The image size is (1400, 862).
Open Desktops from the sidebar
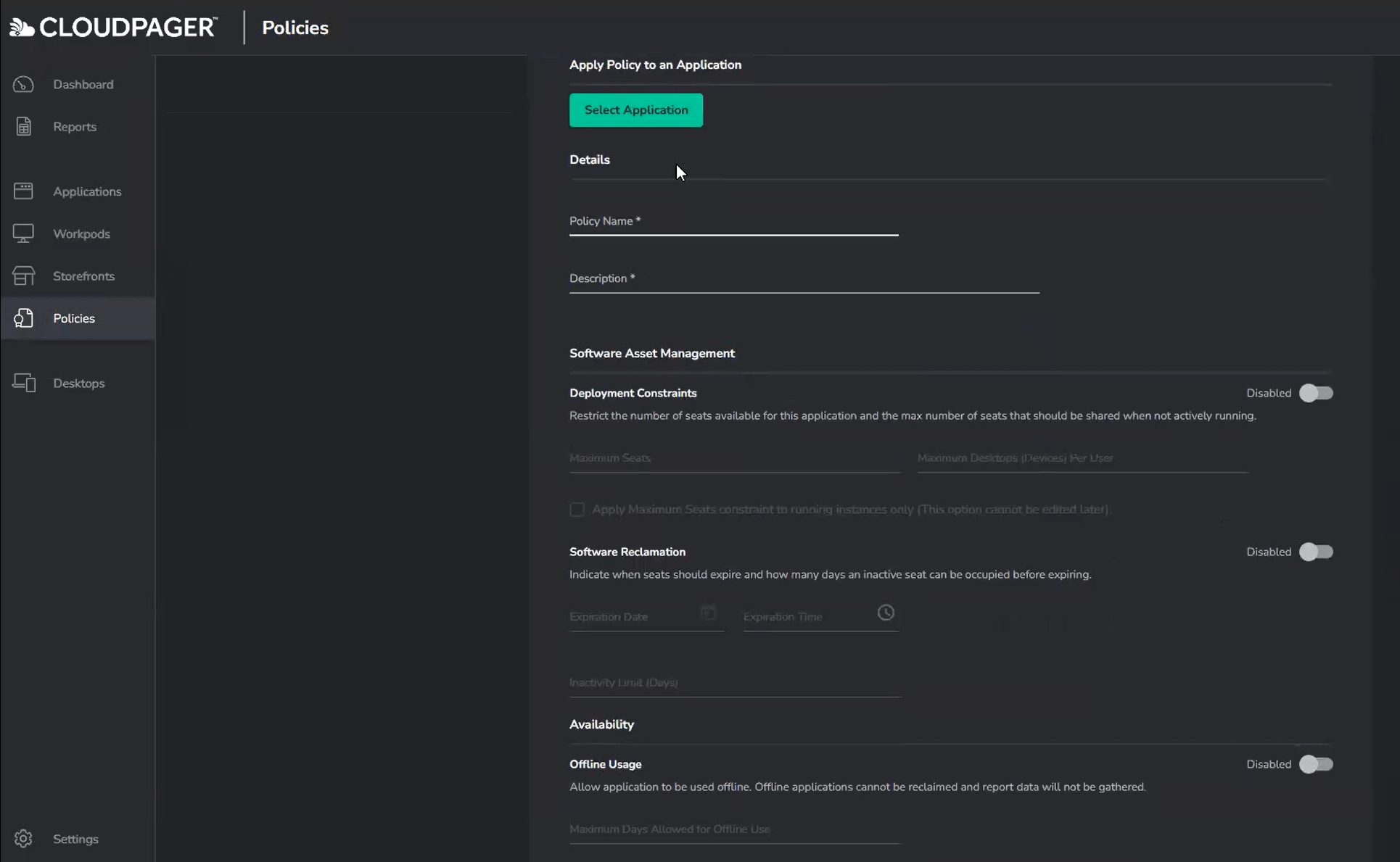(x=78, y=383)
